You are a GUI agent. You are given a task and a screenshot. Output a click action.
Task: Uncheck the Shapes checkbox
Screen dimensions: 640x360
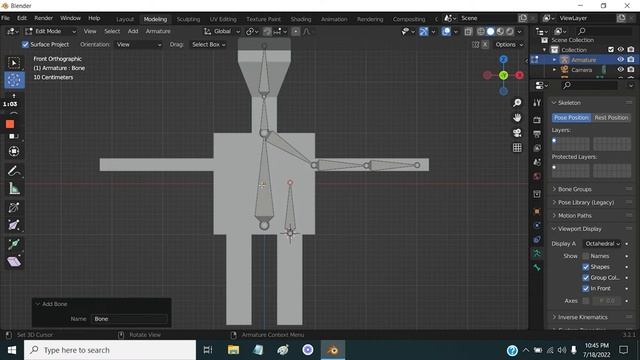tap(586, 267)
